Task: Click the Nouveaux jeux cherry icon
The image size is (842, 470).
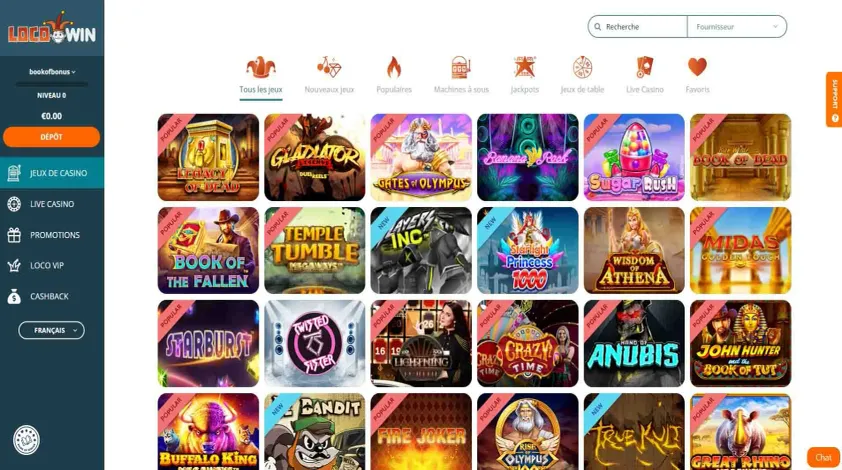Action: coord(329,67)
